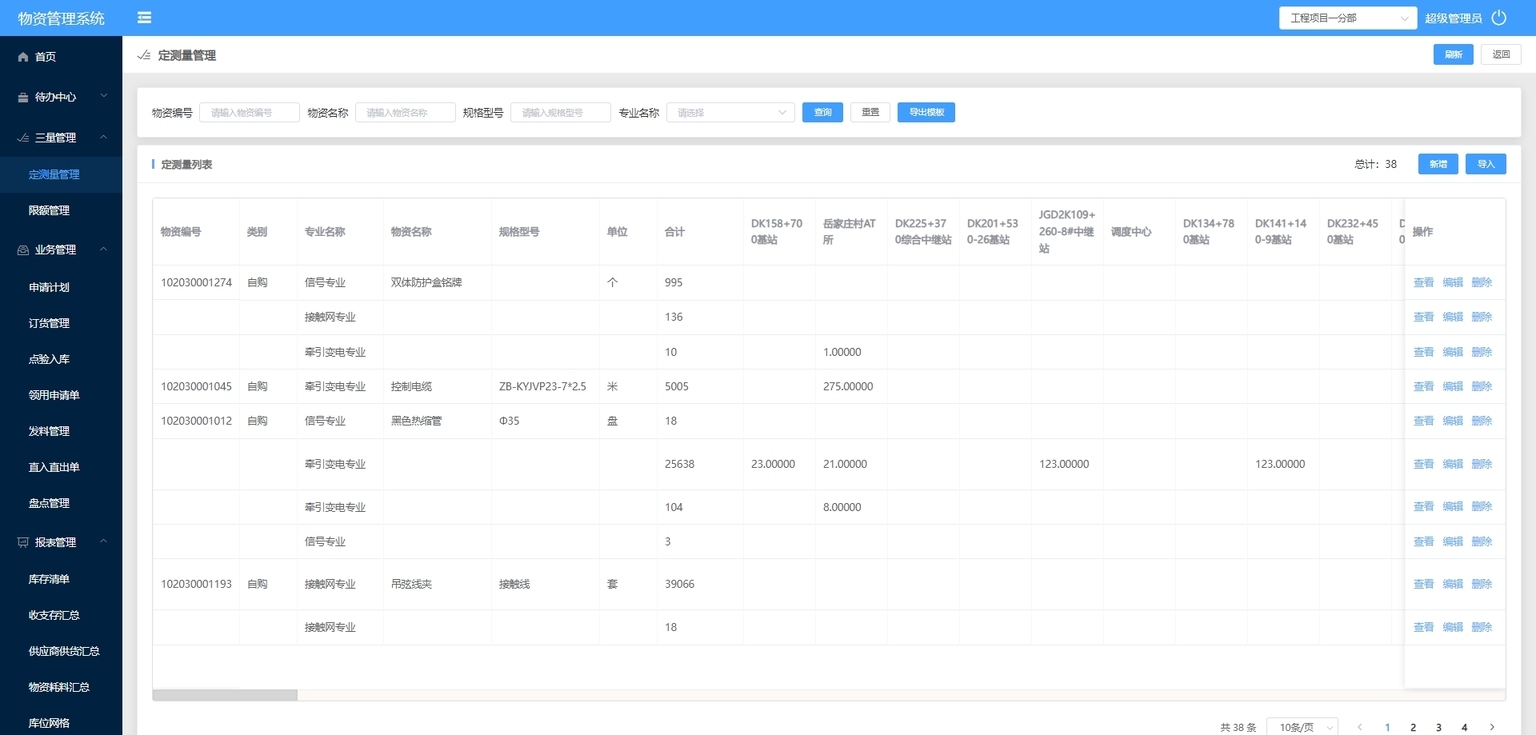
Task: Click the 报表管理 sidebar icon
Action: click(23, 543)
